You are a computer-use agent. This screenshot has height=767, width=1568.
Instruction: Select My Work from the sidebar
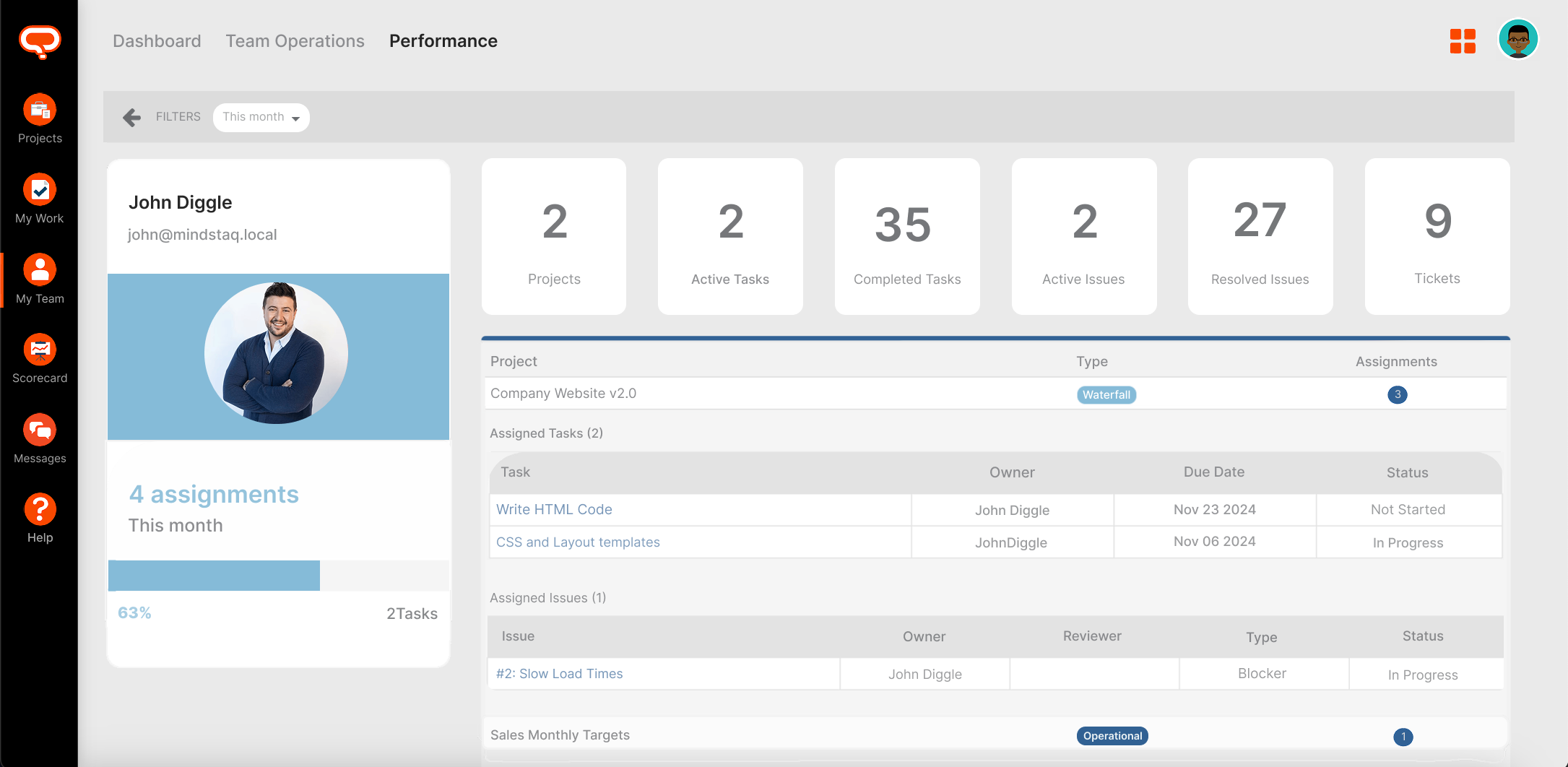click(x=40, y=199)
